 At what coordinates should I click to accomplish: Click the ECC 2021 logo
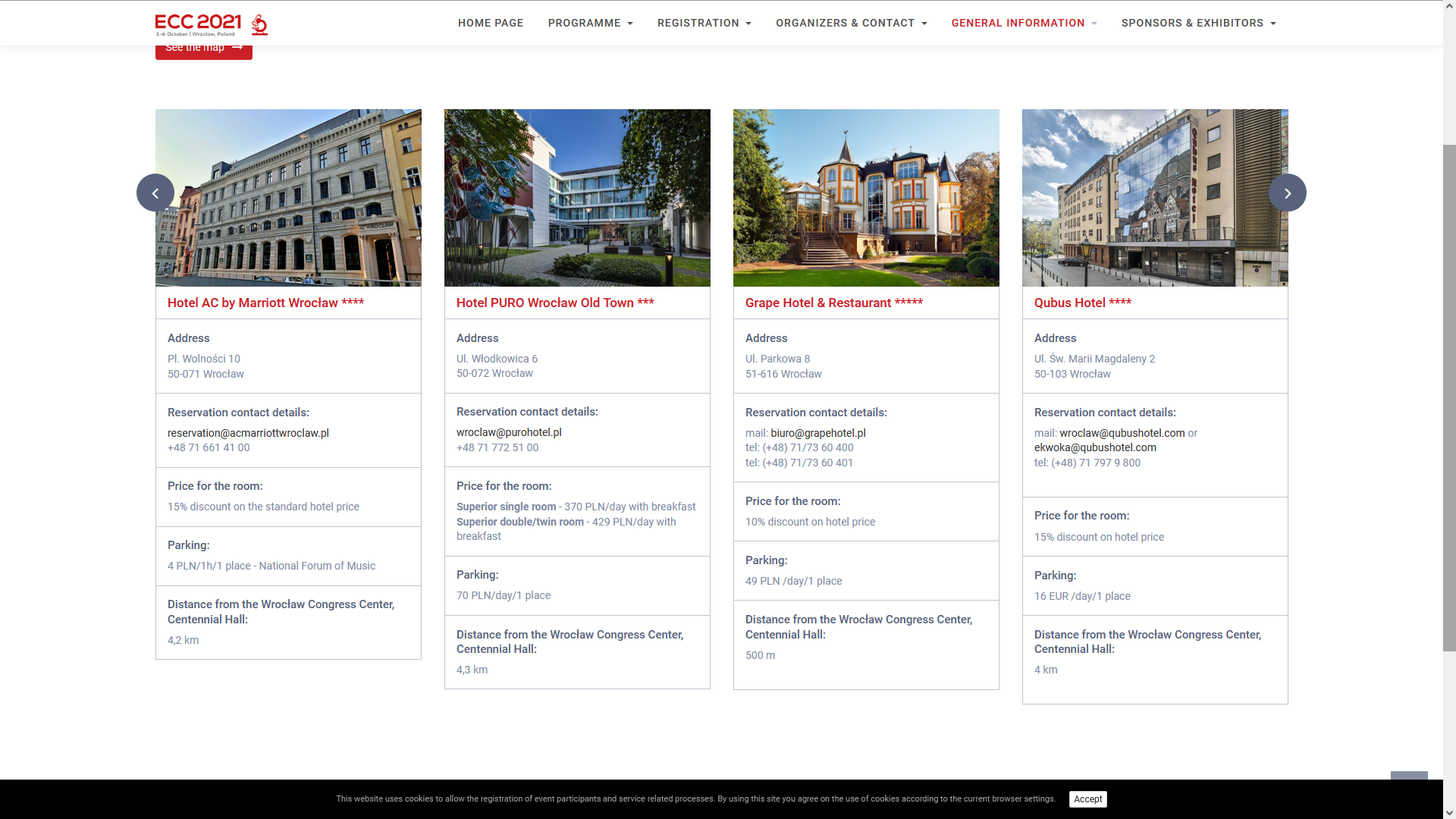[211, 24]
